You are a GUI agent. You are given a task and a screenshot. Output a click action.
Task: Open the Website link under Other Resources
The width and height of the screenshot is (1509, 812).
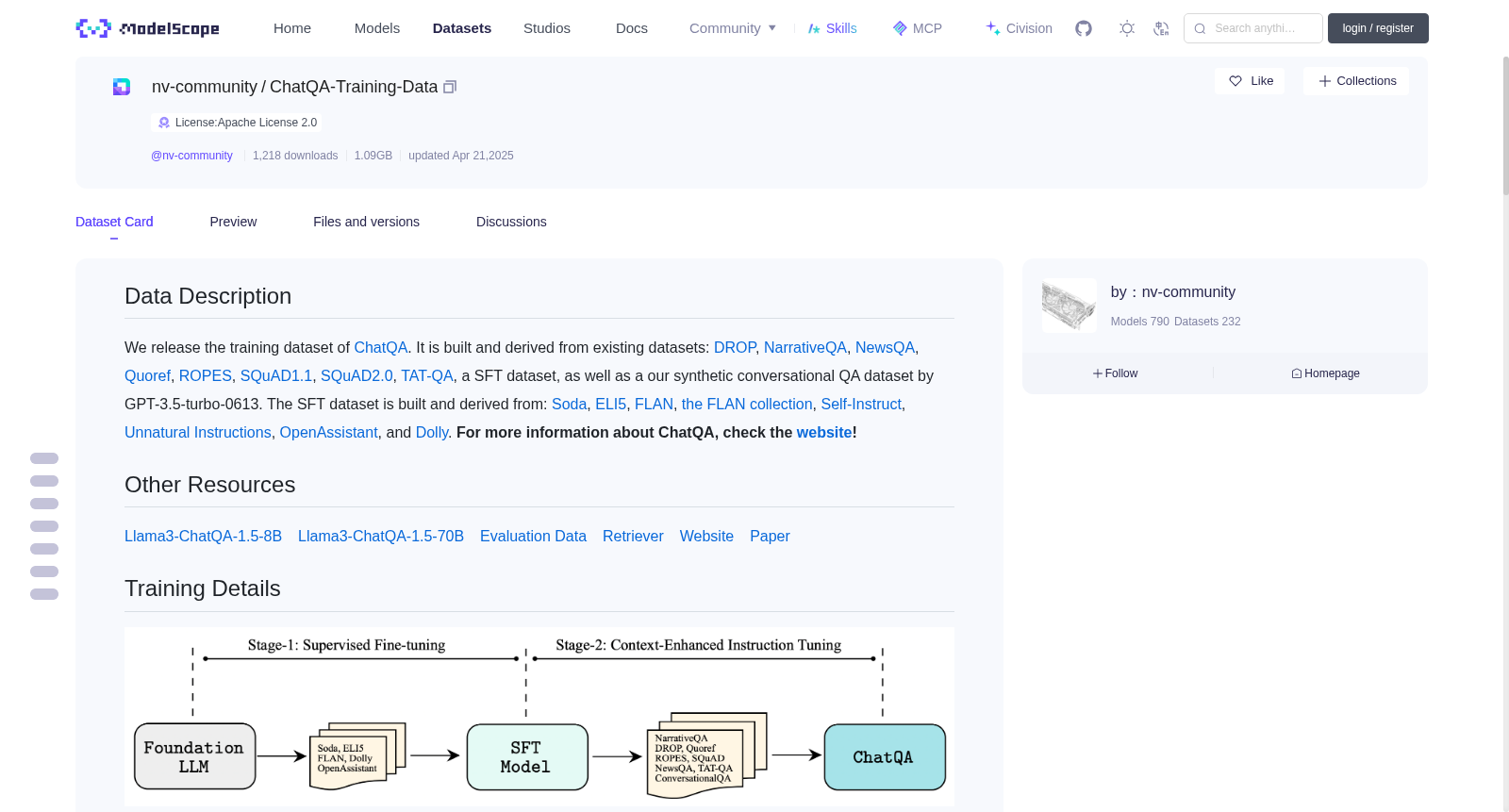pos(706,537)
